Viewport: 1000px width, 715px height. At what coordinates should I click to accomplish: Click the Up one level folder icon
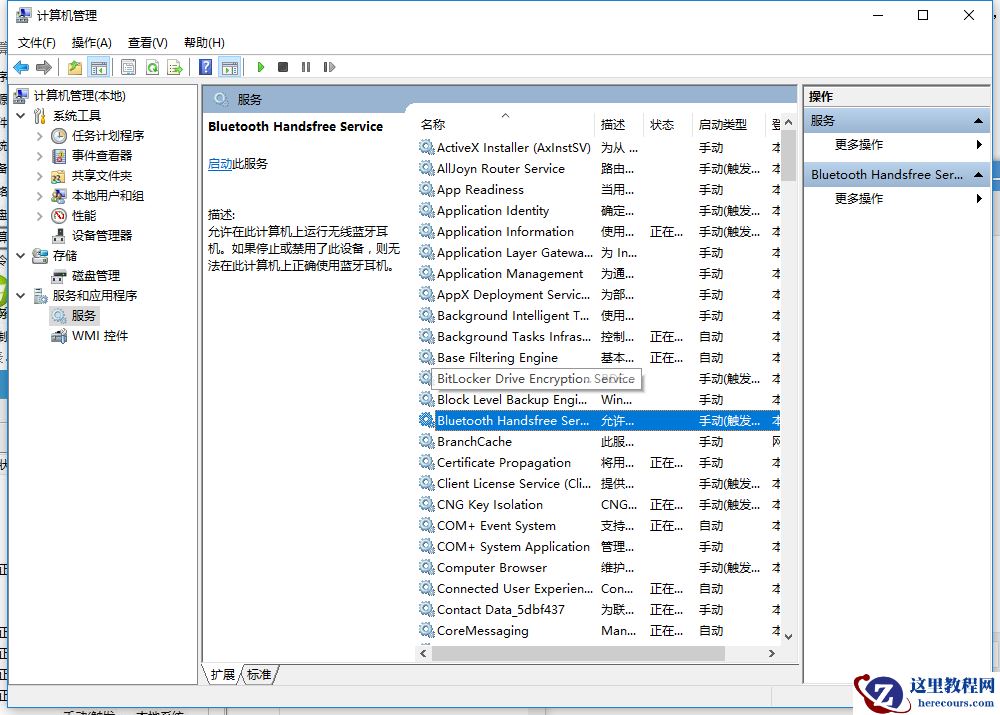pyautogui.click(x=75, y=67)
